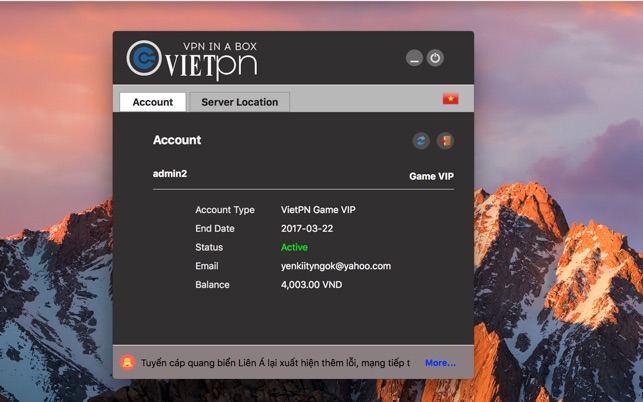Click the "End Date" label
Viewport: 643px width, 402px height.
(x=215, y=228)
